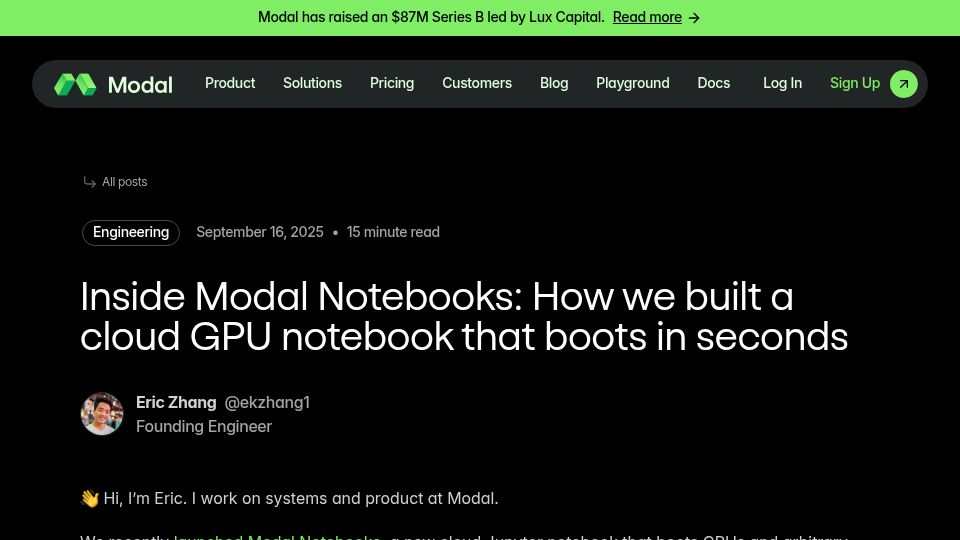Viewport: 960px width, 540px height.
Task: Click the author name Eric Zhang
Action: click(176, 403)
